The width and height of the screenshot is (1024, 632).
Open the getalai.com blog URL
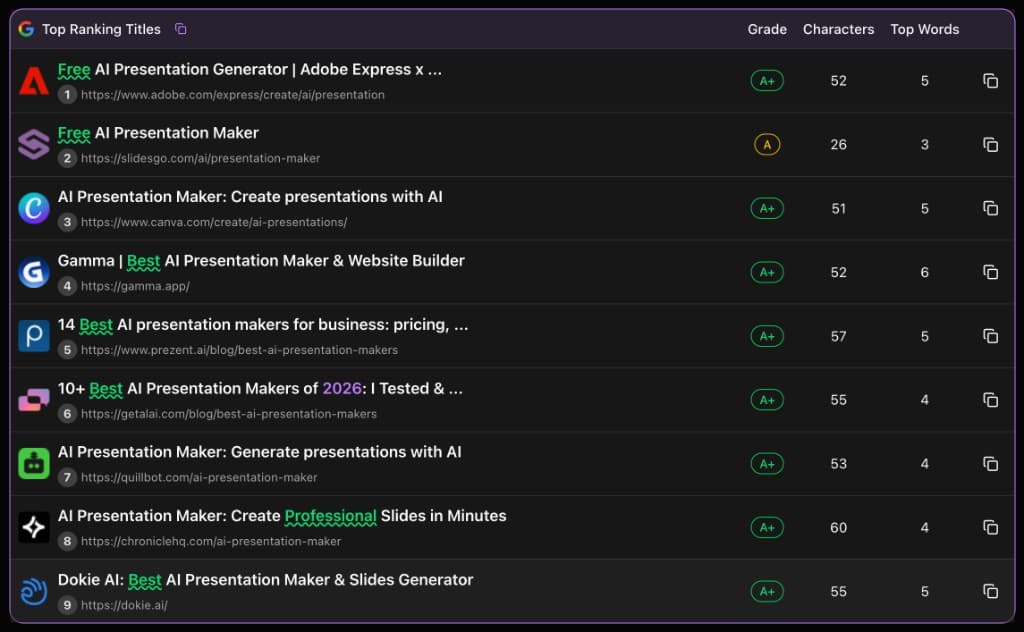coord(229,414)
